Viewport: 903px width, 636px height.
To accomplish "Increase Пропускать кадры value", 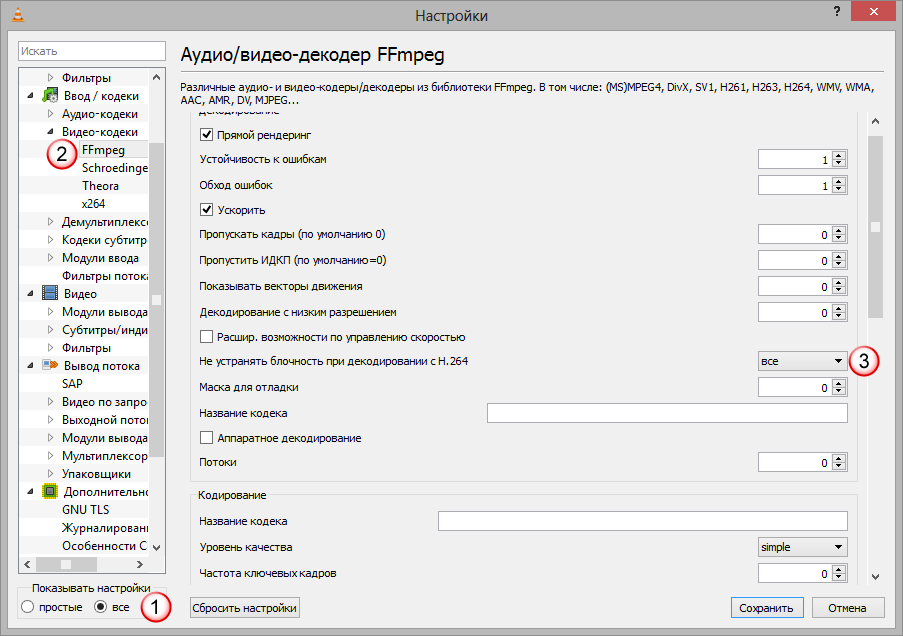I will pyautogui.click(x=839, y=230).
